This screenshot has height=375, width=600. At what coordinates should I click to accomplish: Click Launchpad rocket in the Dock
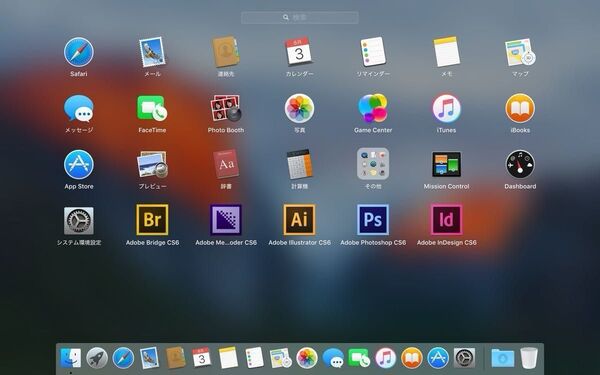[x=97, y=358]
